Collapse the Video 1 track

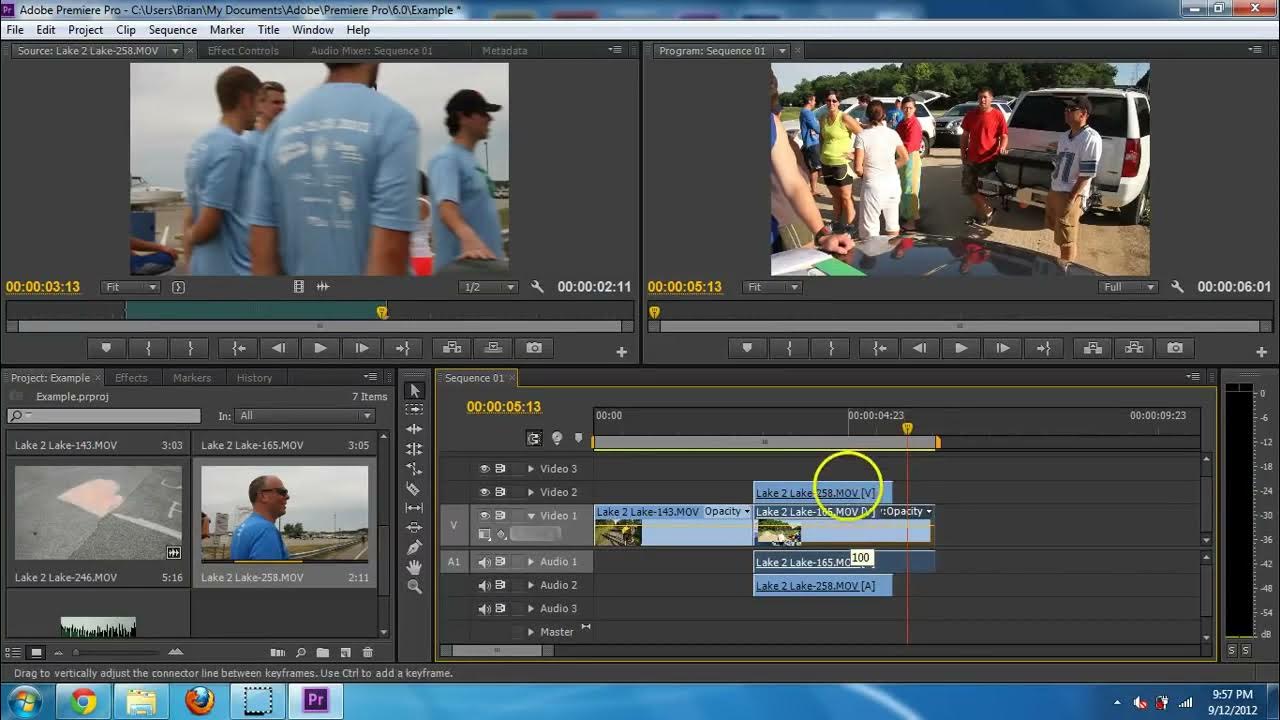(531, 515)
